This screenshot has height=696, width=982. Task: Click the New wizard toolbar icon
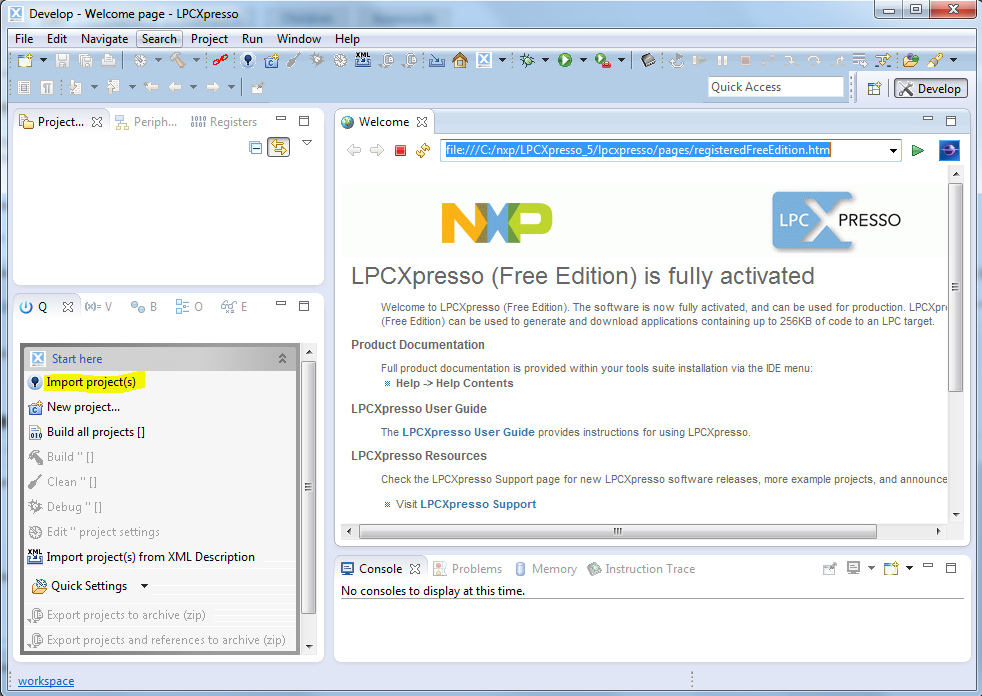coord(25,60)
